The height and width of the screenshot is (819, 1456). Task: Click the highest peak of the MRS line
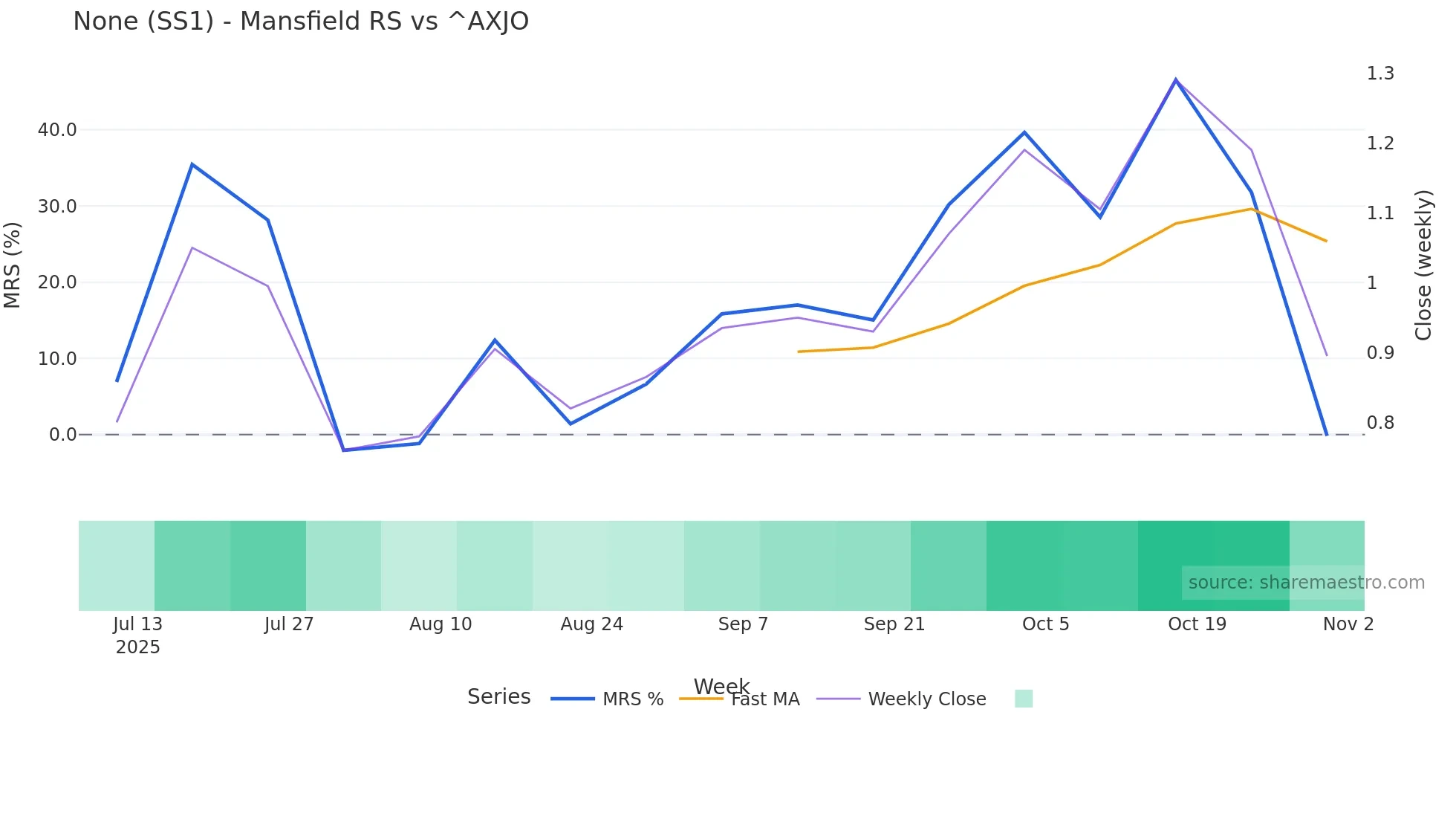click(1175, 80)
